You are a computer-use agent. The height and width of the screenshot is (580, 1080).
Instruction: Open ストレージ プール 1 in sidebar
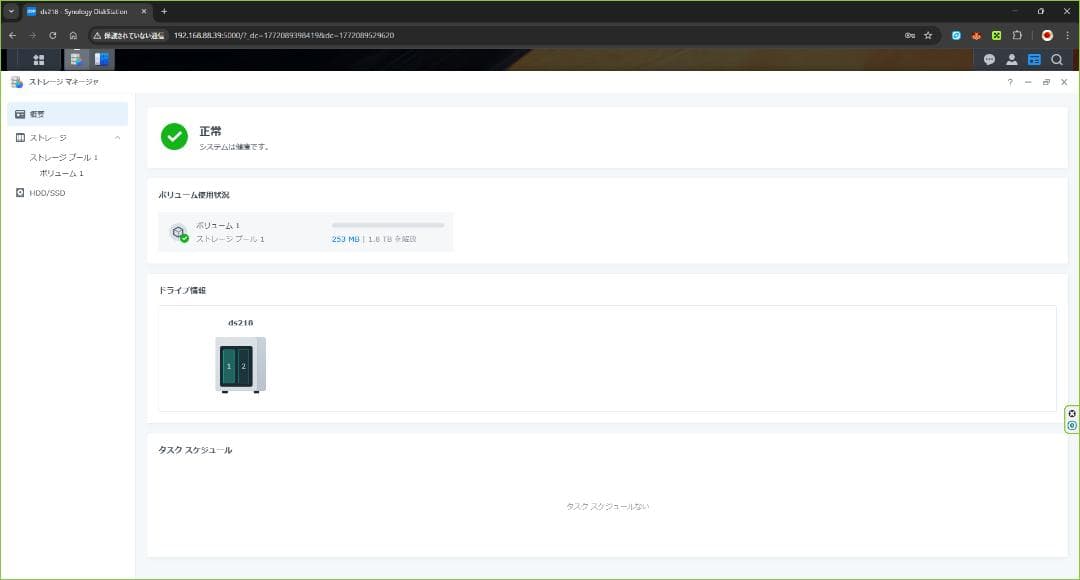[63, 157]
